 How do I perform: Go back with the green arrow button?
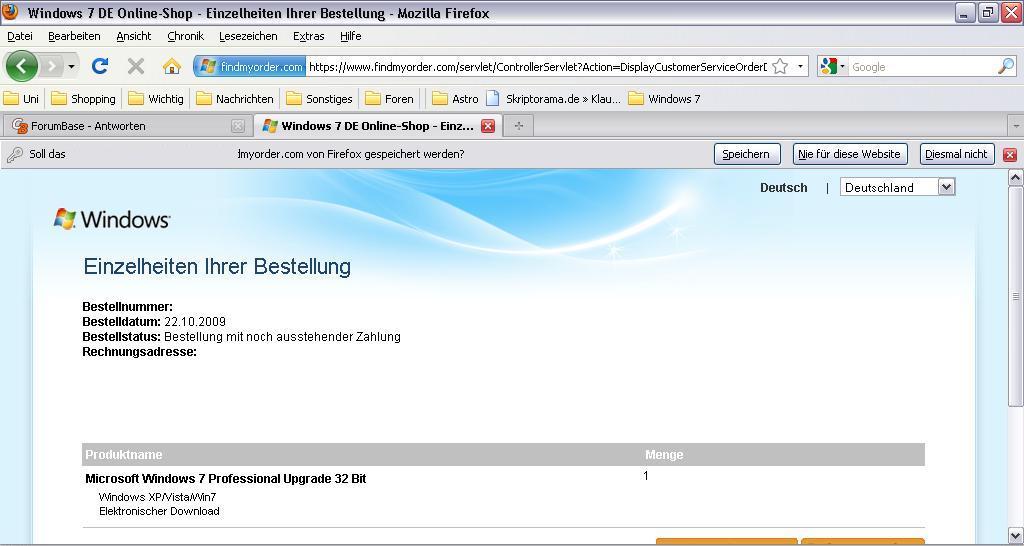tap(22, 66)
